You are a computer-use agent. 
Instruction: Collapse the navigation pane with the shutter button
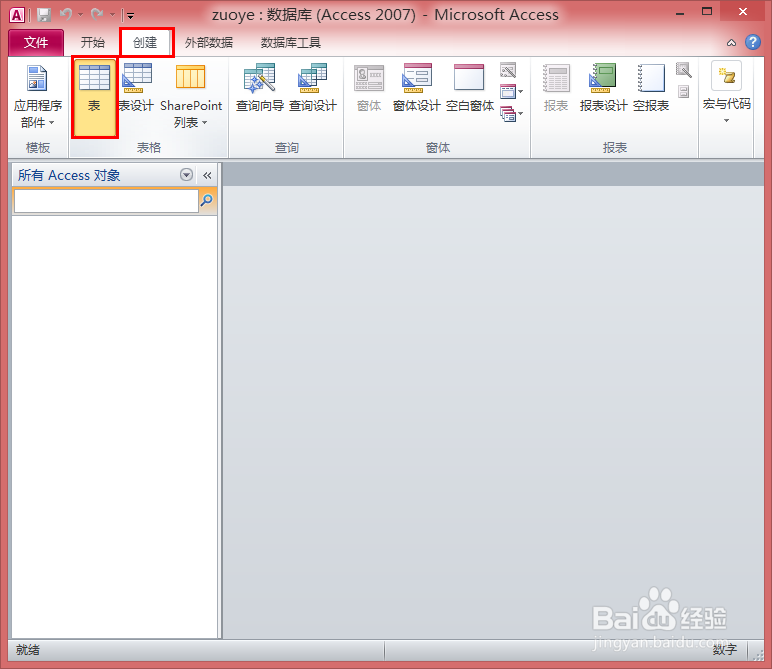point(207,175)
